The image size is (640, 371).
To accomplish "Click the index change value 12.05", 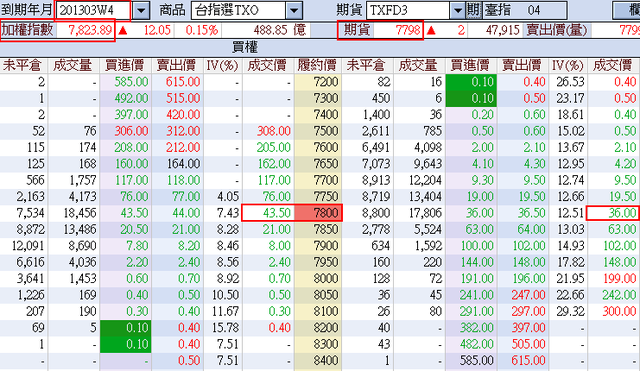I will click(x=157, y=30).
